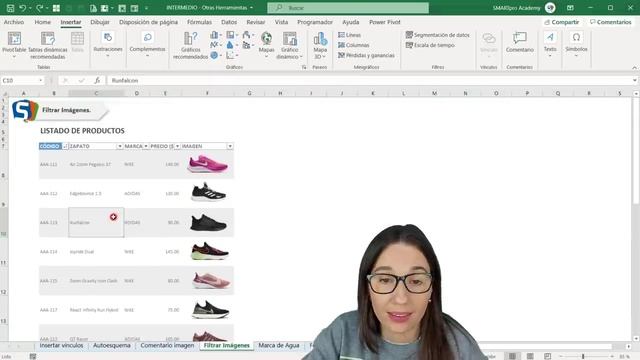Expand the Ilustraciones group
Viewport: 640px width, 360px height.
(108, 44)
